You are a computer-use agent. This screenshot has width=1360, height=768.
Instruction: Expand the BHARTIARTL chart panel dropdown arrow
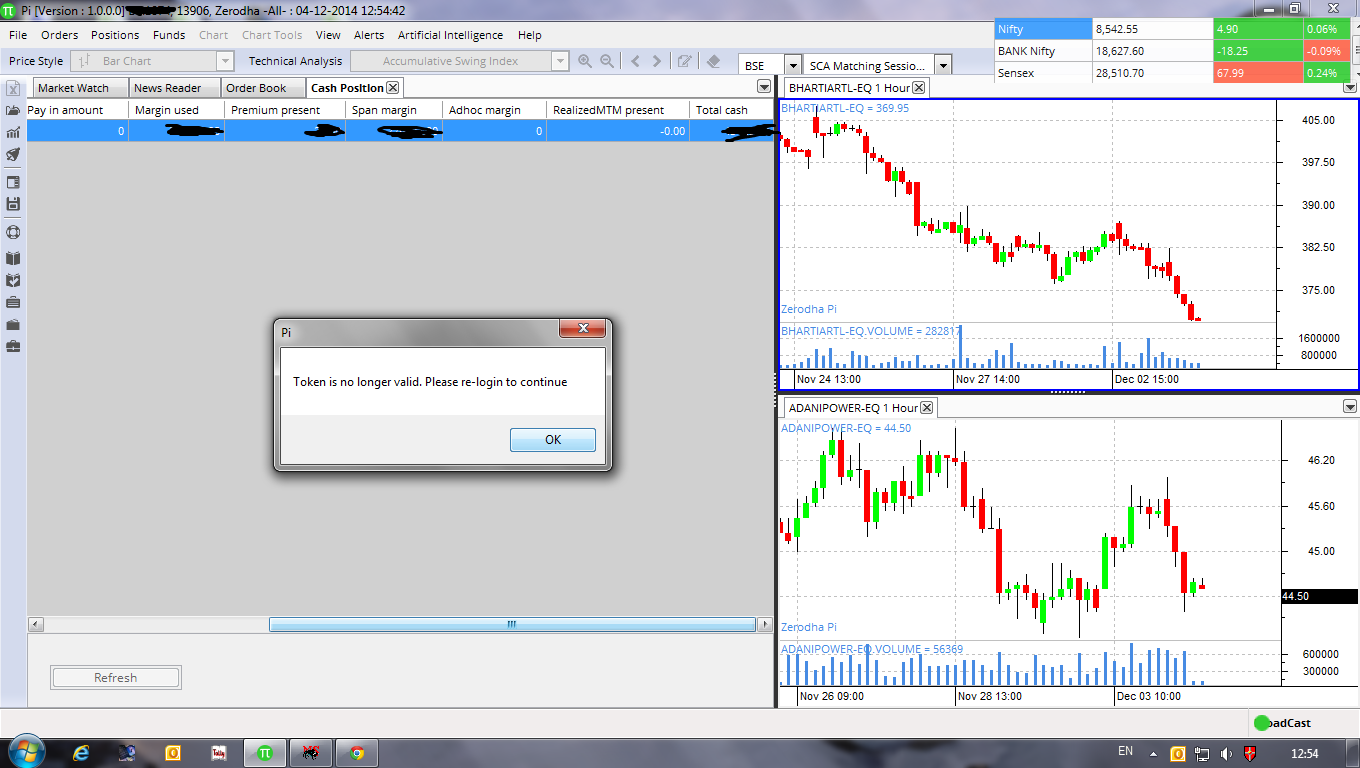[1350, 87]
